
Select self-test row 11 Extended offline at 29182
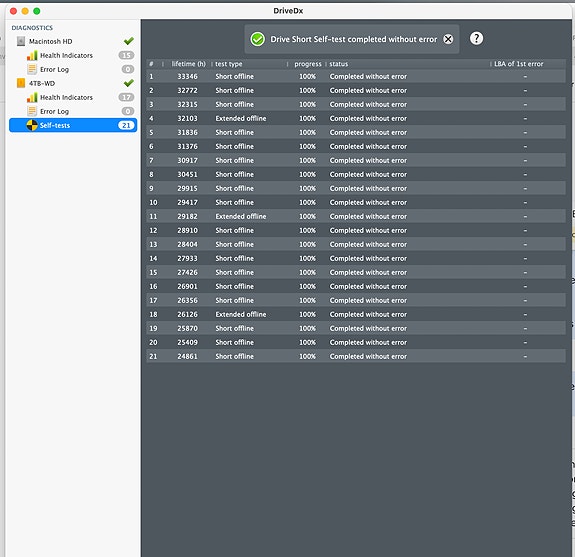click(x=356, y=216)
